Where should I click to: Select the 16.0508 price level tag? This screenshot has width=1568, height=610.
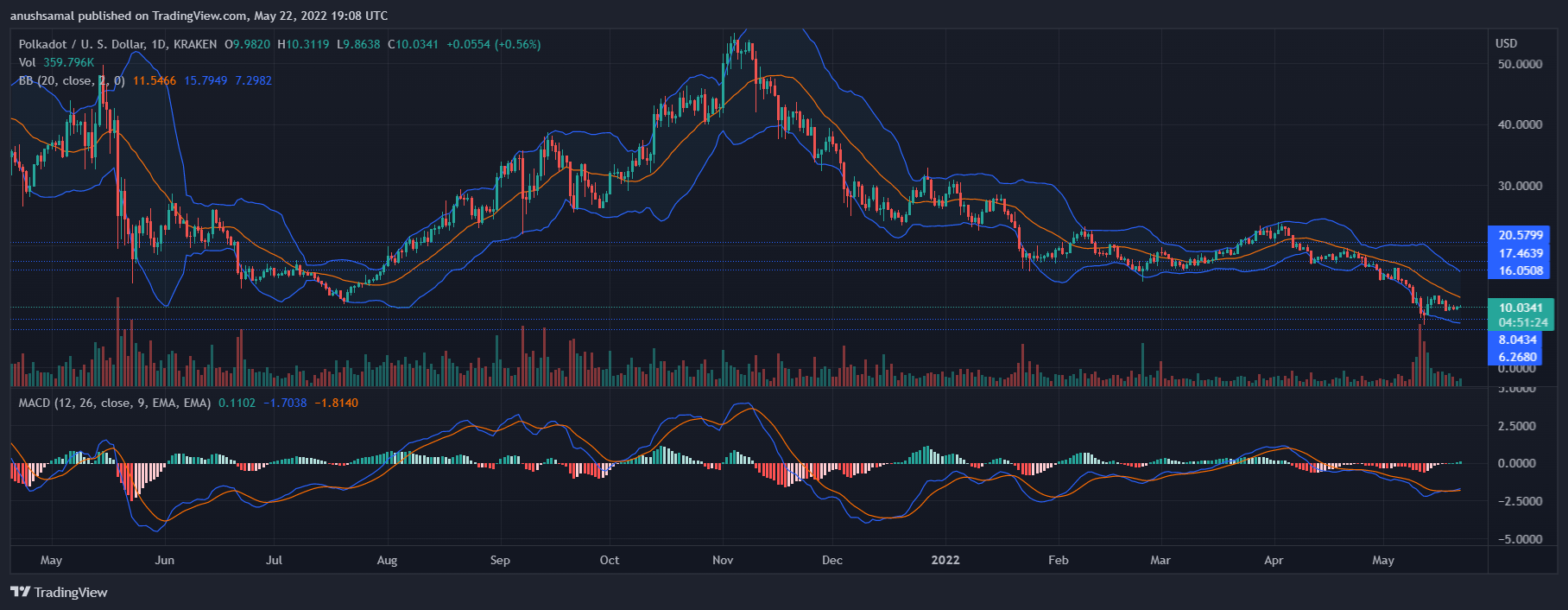click(x=1520, y=270)
